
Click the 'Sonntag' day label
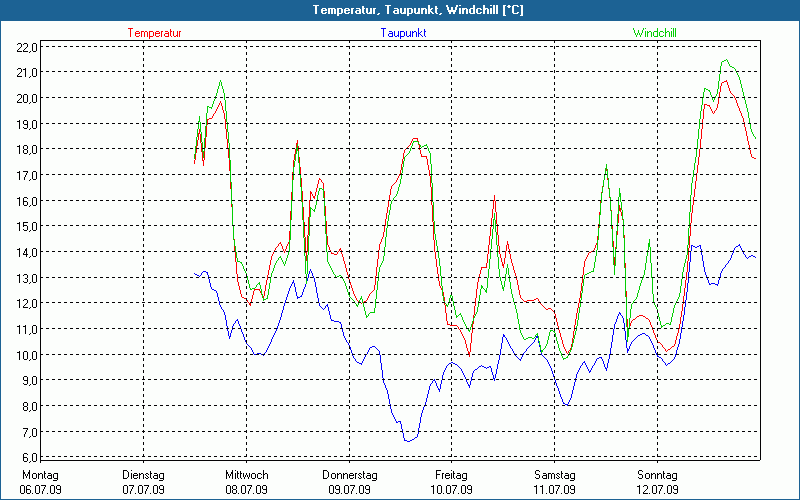pos(657,476)
